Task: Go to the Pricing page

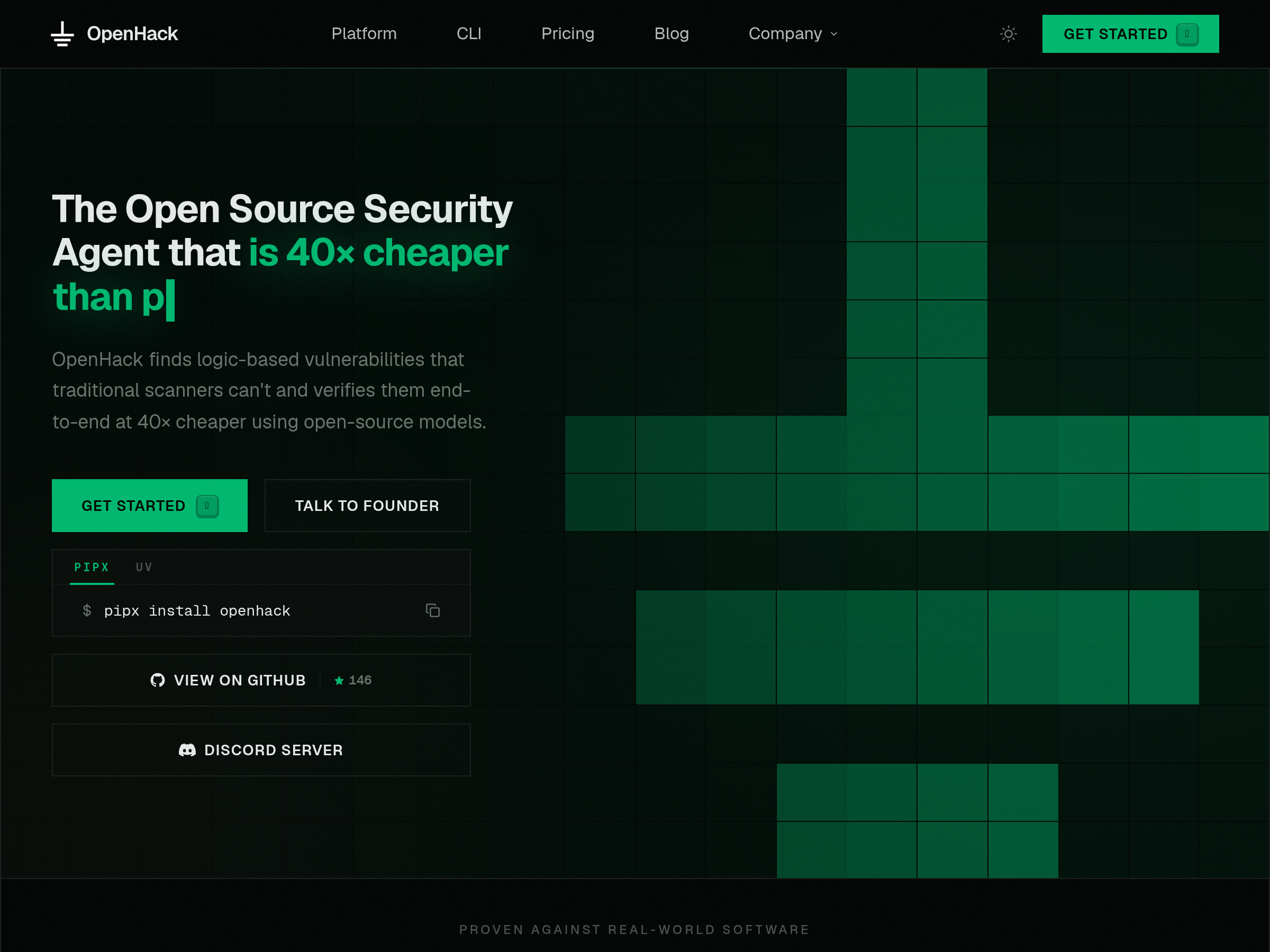Action: [568, 34]
